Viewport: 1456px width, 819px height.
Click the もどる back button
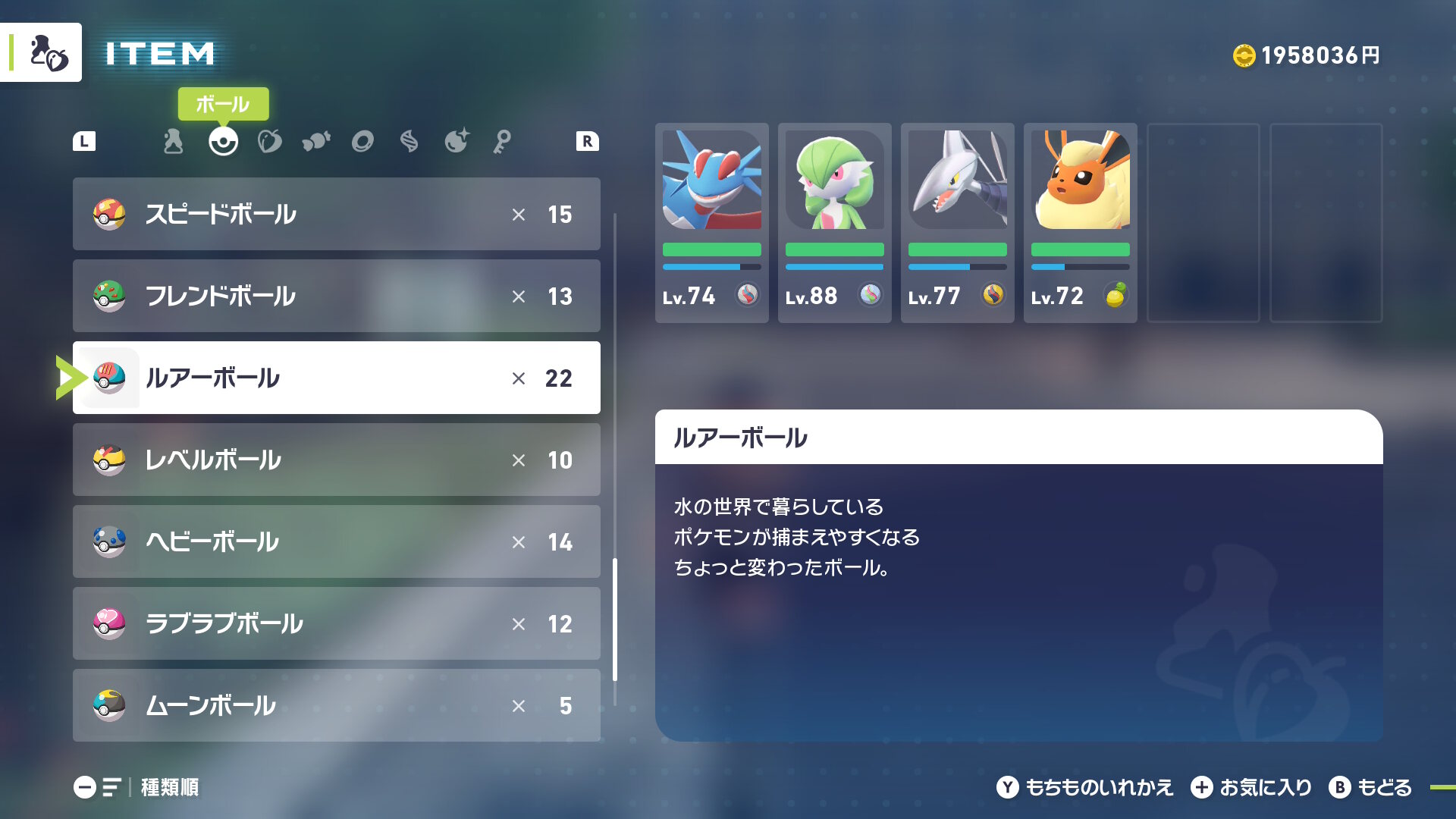coord(1370,787)
